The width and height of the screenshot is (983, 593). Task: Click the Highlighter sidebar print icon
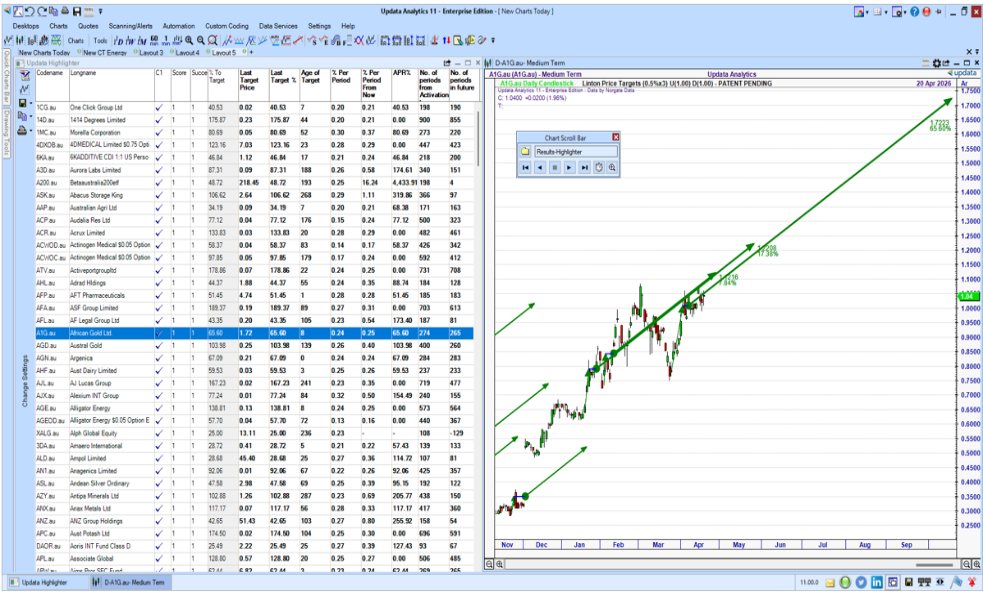tap(23, 130)
